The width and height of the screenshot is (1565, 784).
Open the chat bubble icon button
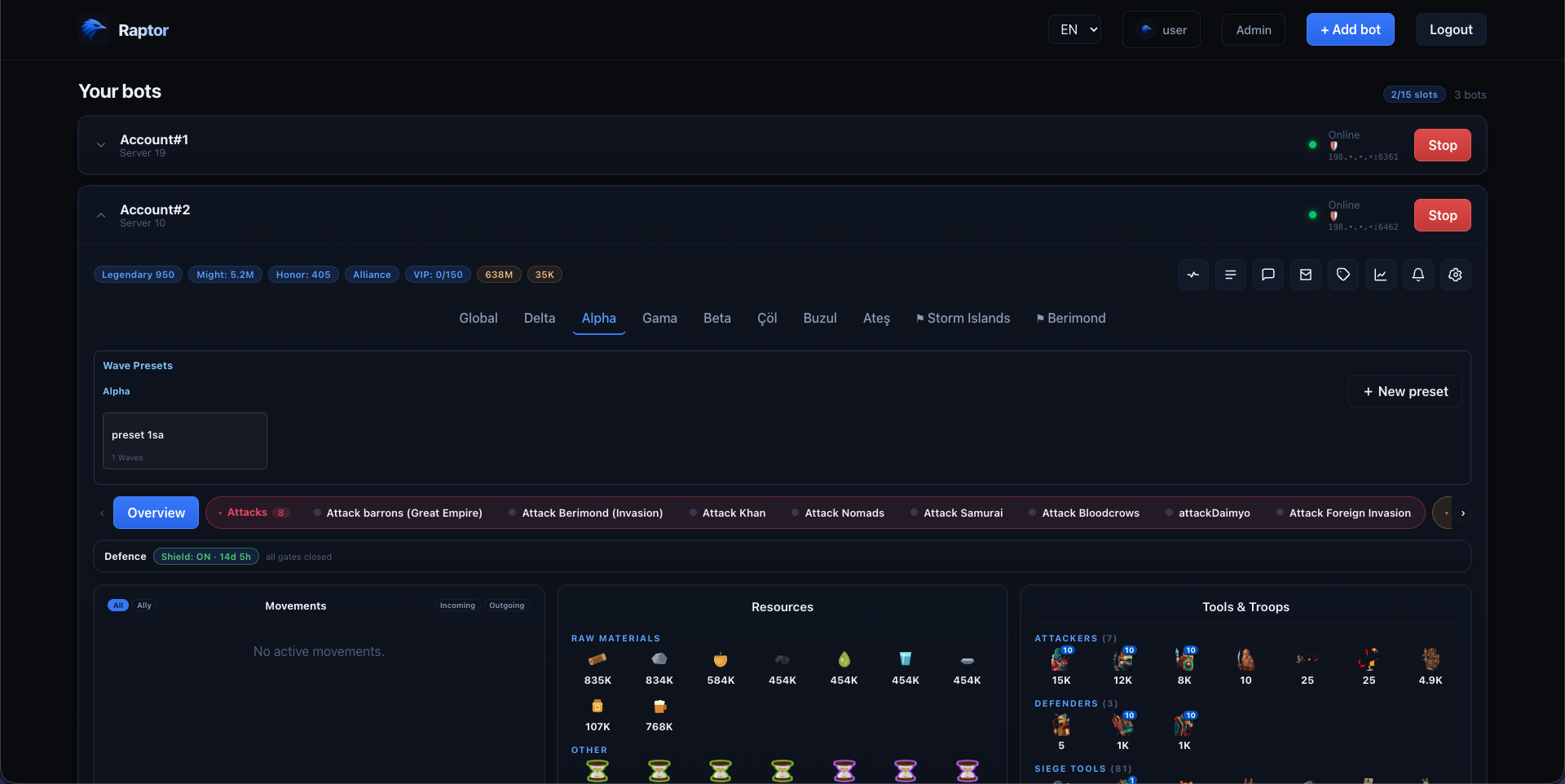1268,275
